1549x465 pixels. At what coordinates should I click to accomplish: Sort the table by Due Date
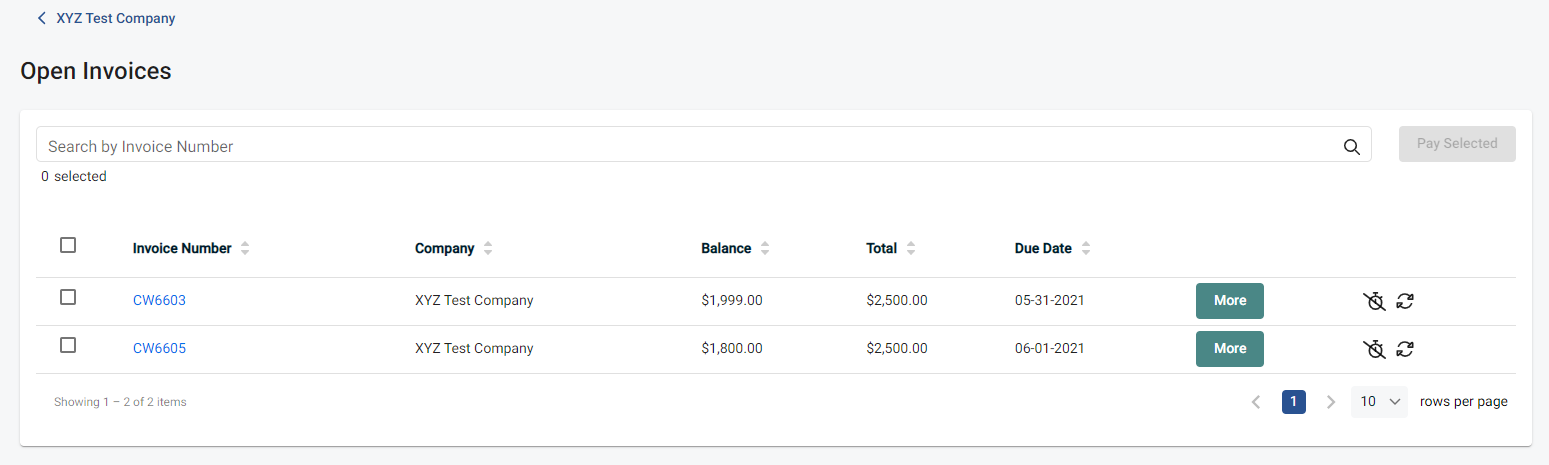1085,249
